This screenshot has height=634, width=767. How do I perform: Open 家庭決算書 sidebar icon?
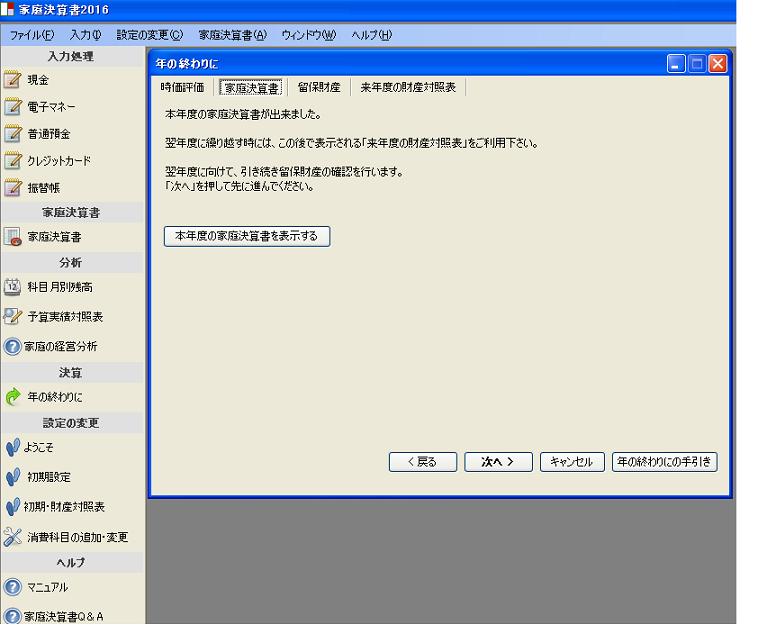(13, 237)
